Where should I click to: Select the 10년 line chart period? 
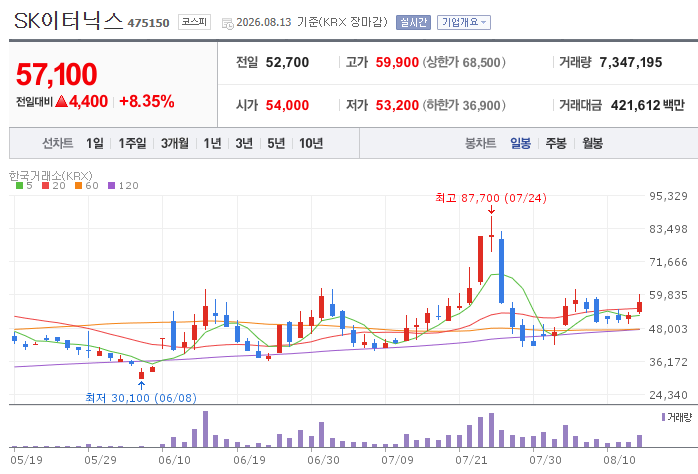(311, 143)
